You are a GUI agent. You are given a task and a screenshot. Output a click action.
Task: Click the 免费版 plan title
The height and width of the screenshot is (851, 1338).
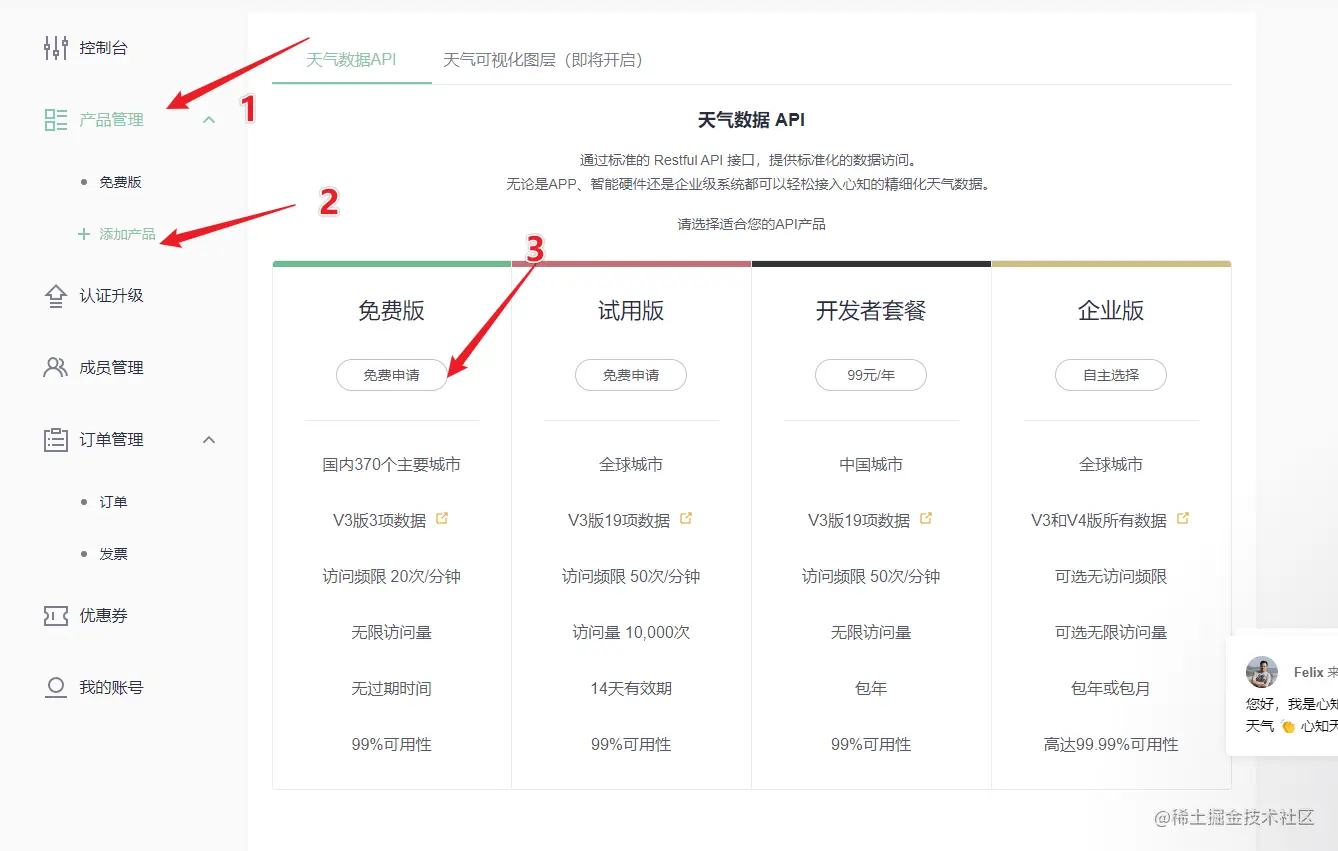click(x=391, y=311)
